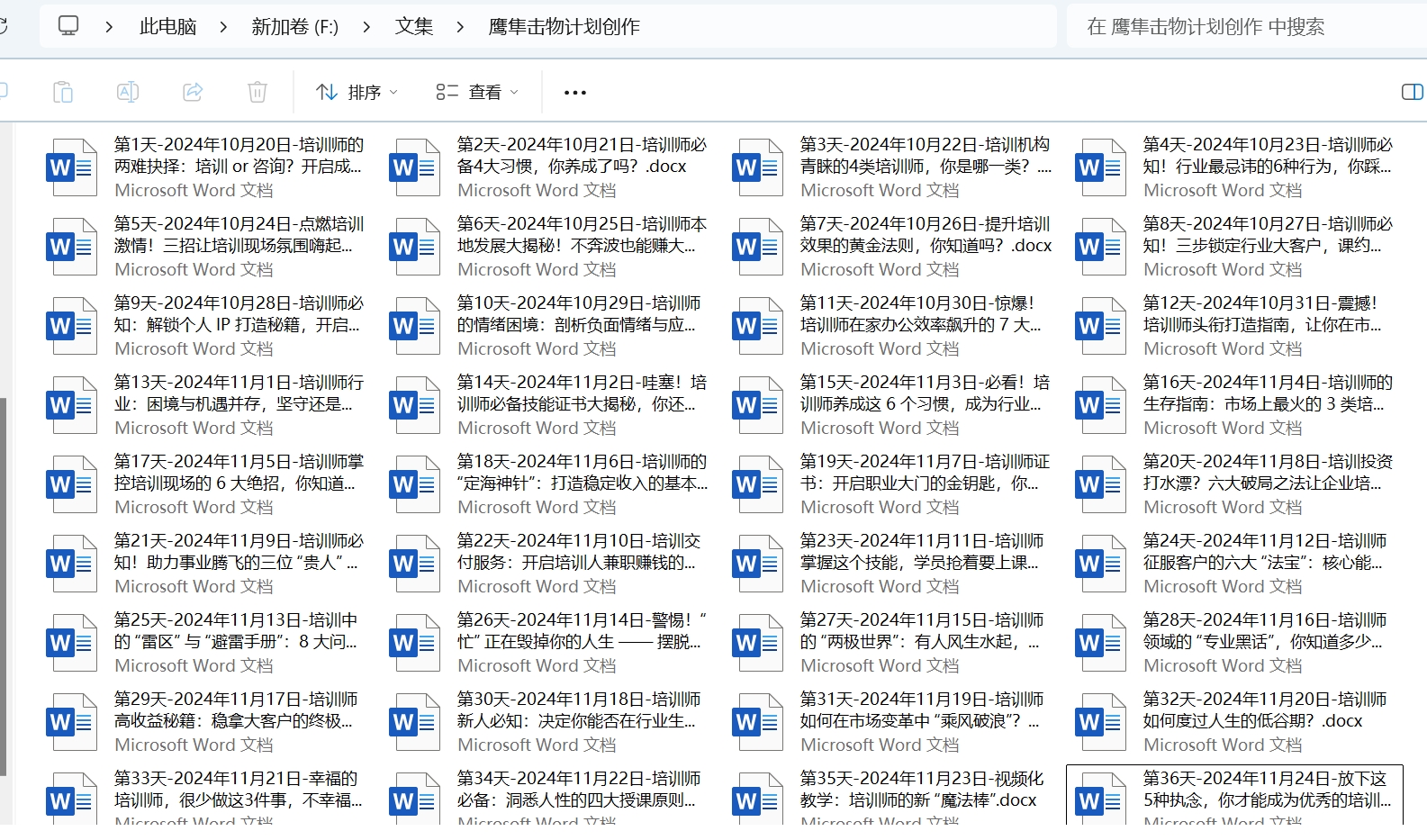Select Word icon of 第2天-2024年10月21日 file
Screen dimensions: 1427x840
pyautogui.click(x=414, y=167)
